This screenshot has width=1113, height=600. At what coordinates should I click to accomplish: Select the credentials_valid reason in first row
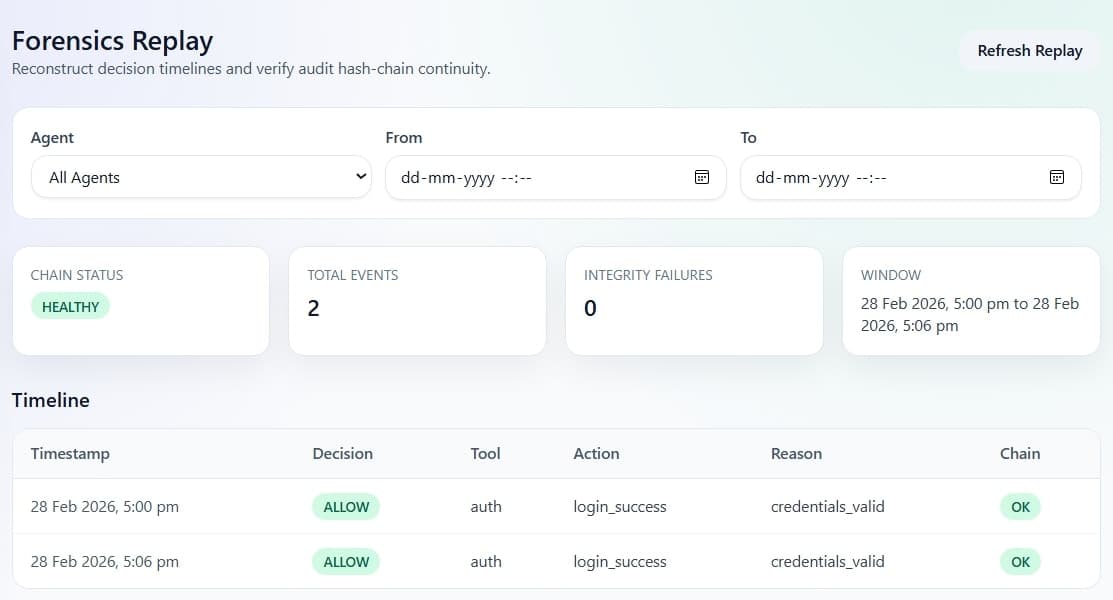827,506
